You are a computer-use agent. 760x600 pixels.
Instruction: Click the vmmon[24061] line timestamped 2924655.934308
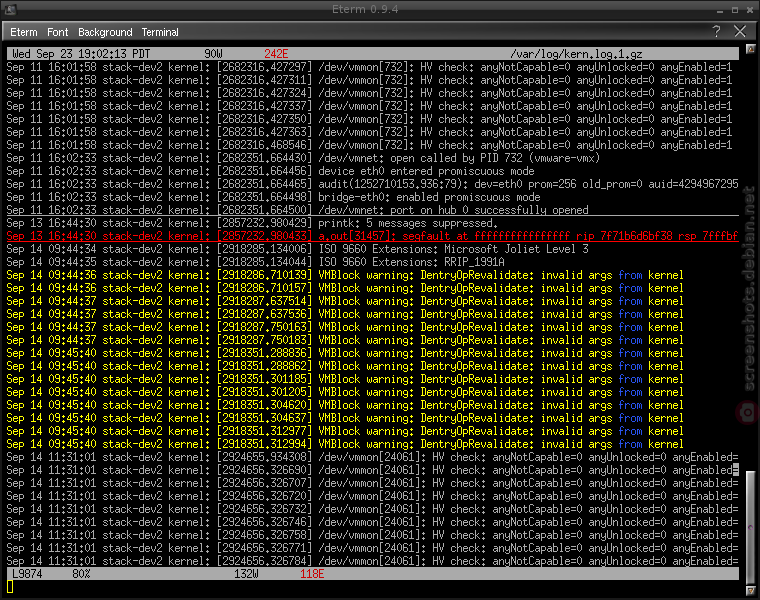(x=372, y=457)
